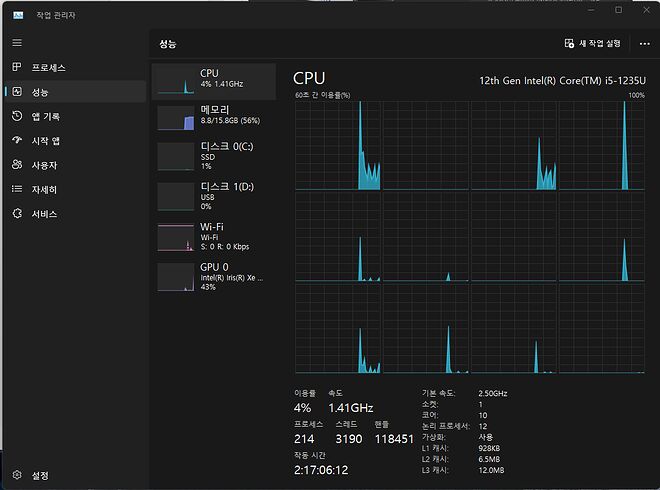Screen dimensions: 660x490
Task: Select the Wi-Fi resource entry
Action: coord(214,237)
